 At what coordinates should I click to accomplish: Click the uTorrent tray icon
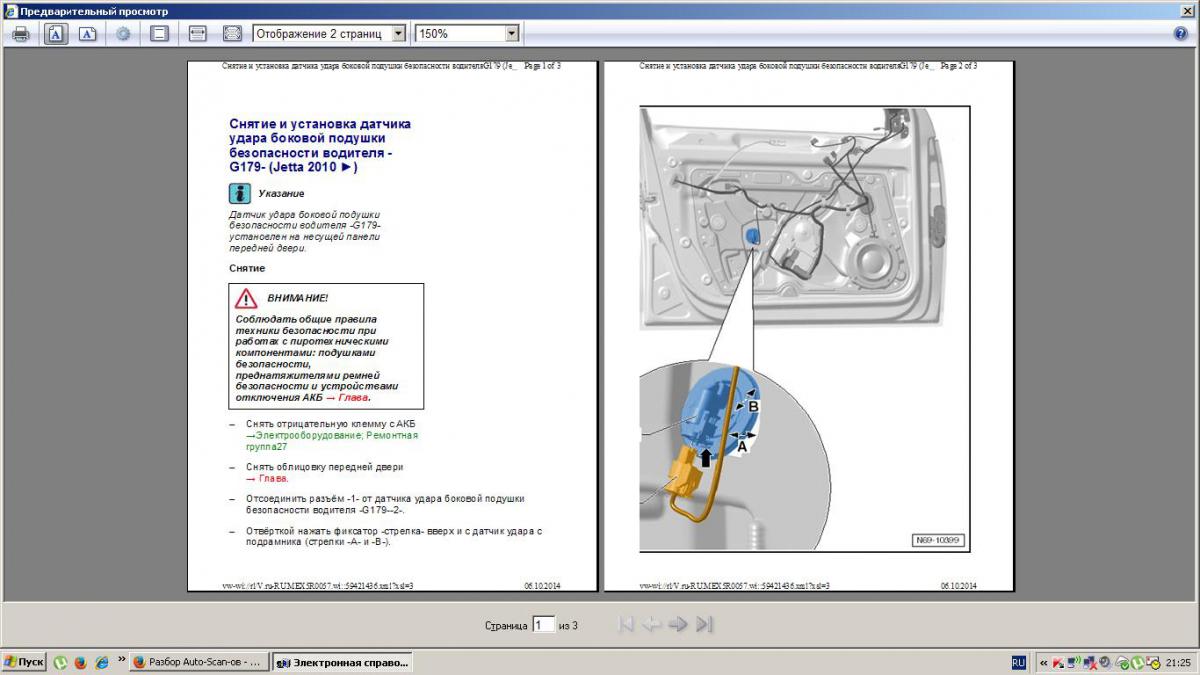[1137, 662]
